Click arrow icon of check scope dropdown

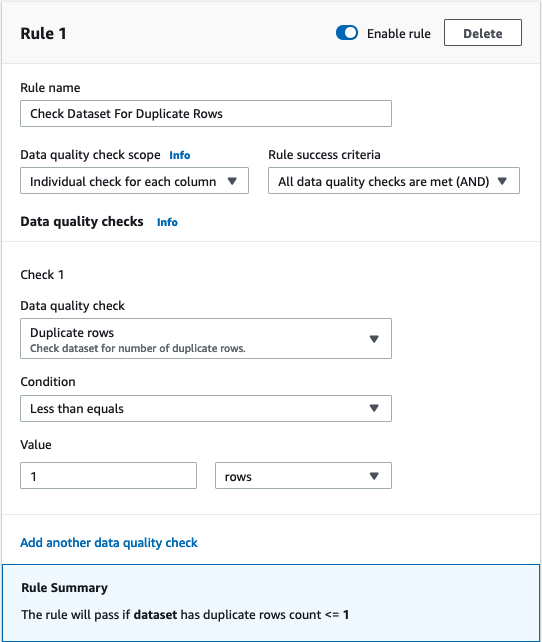232,181
